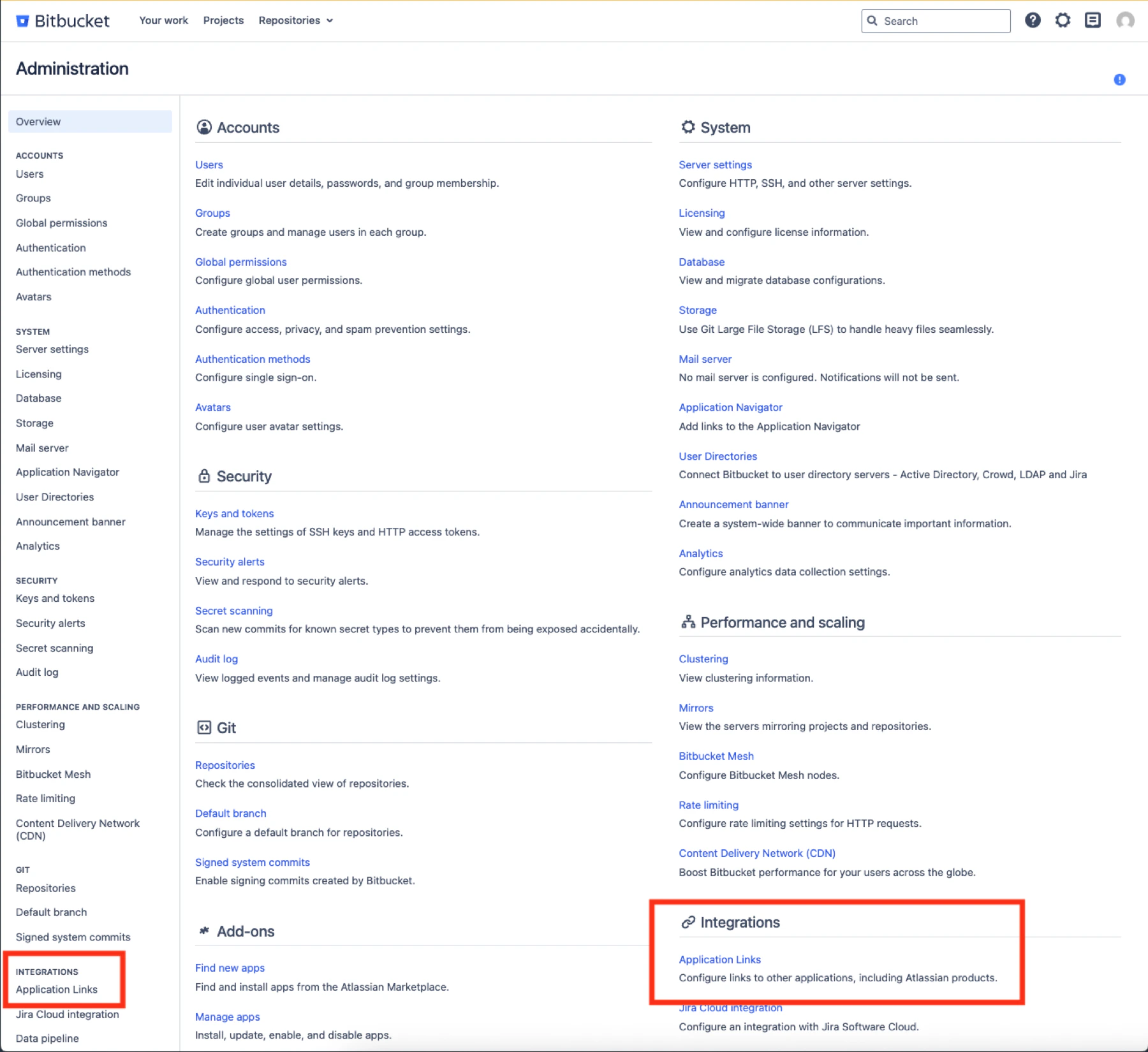The width and height of the screenshot is (1148, 1052).
Task: Open the Database link under System
Action: 702,262
